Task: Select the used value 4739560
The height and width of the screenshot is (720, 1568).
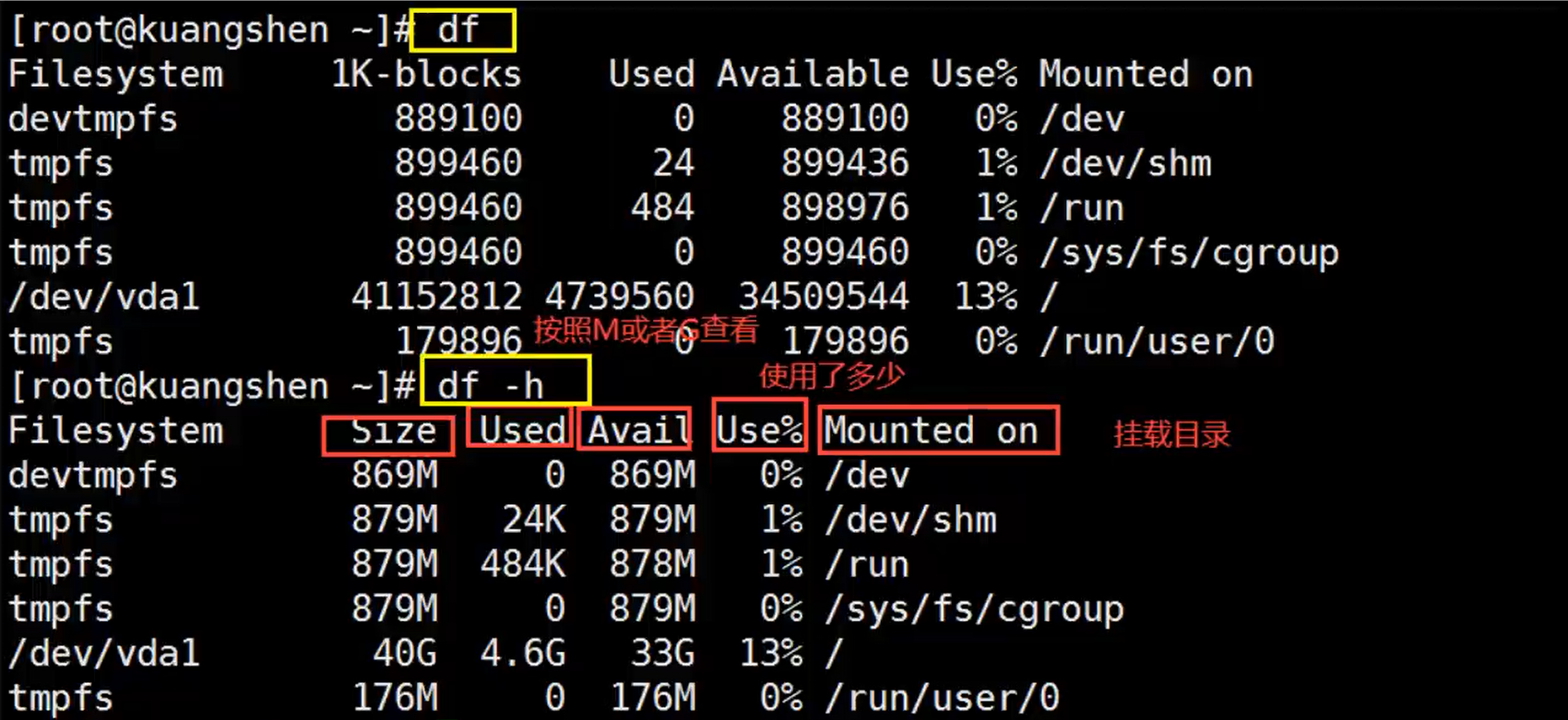Action: click(619, 297)
